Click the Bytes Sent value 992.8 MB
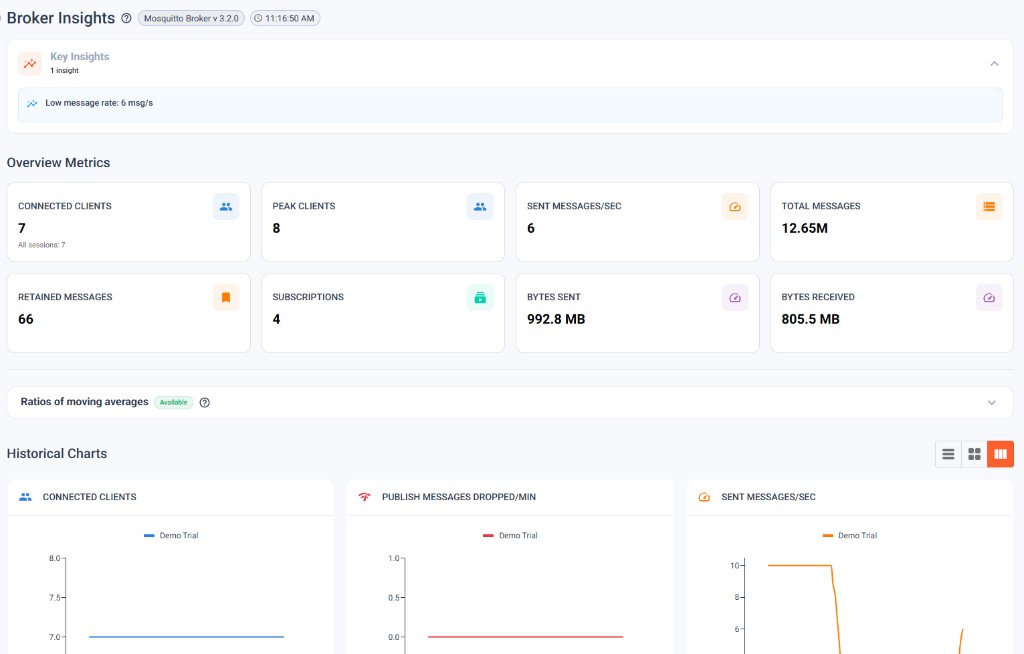 point(556,319)
